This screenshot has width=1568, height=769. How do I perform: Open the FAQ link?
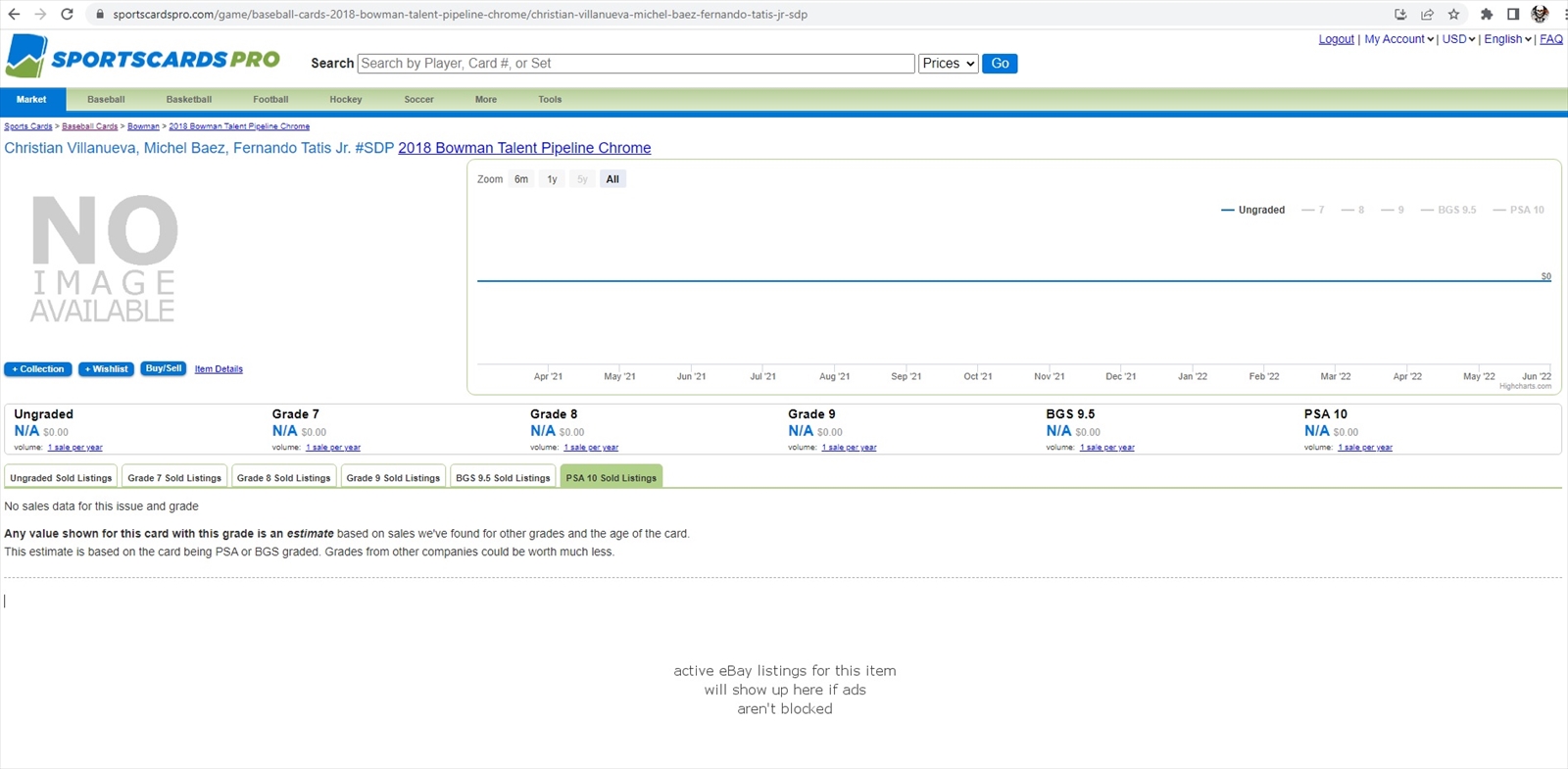click(1551, 39)
